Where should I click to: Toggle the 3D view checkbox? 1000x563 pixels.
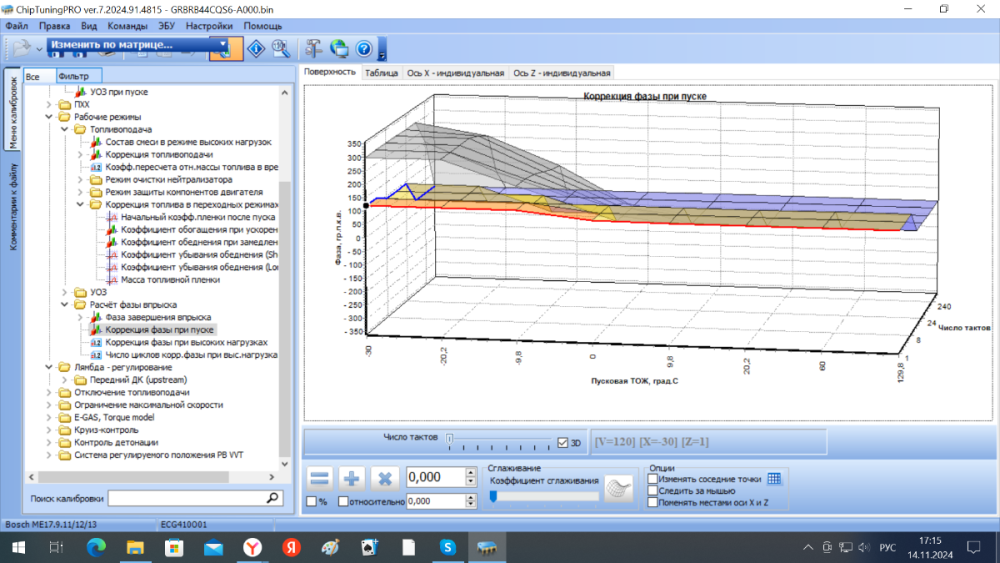[562, 442]
